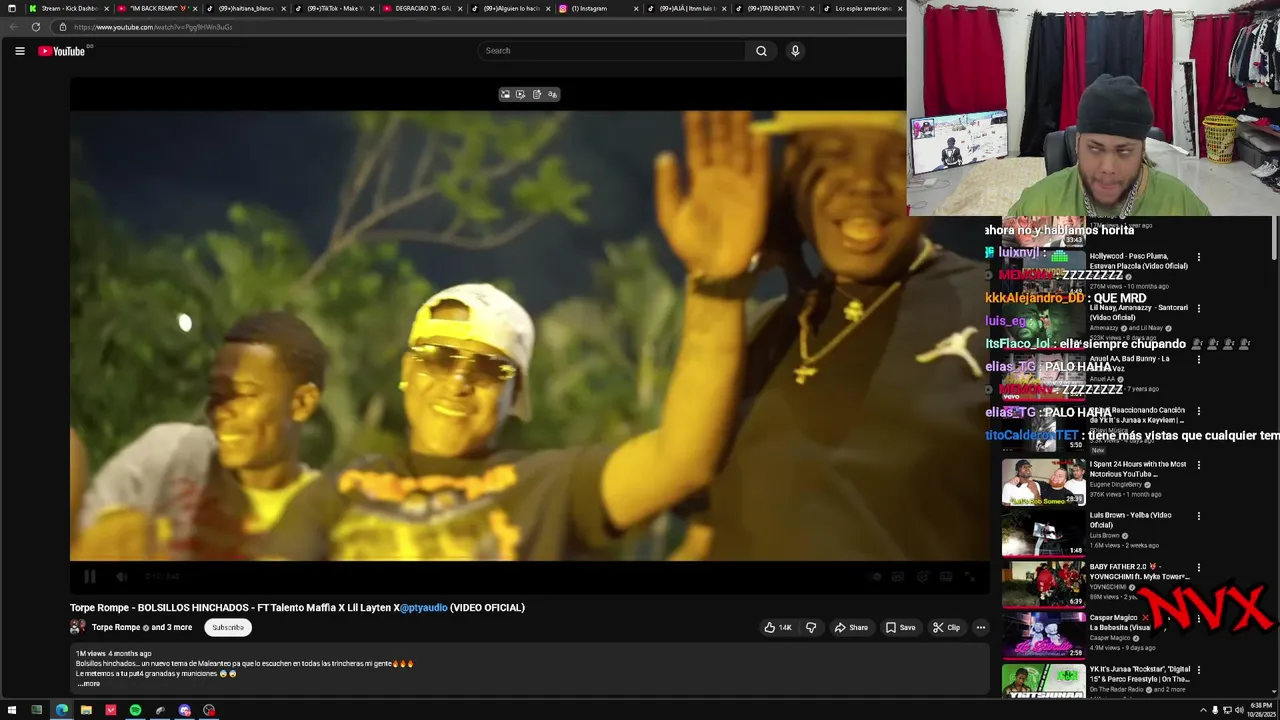Click the YouTube search magnifier button
This screenshot has height=720, width=1280.
click(x=761, y=51)
